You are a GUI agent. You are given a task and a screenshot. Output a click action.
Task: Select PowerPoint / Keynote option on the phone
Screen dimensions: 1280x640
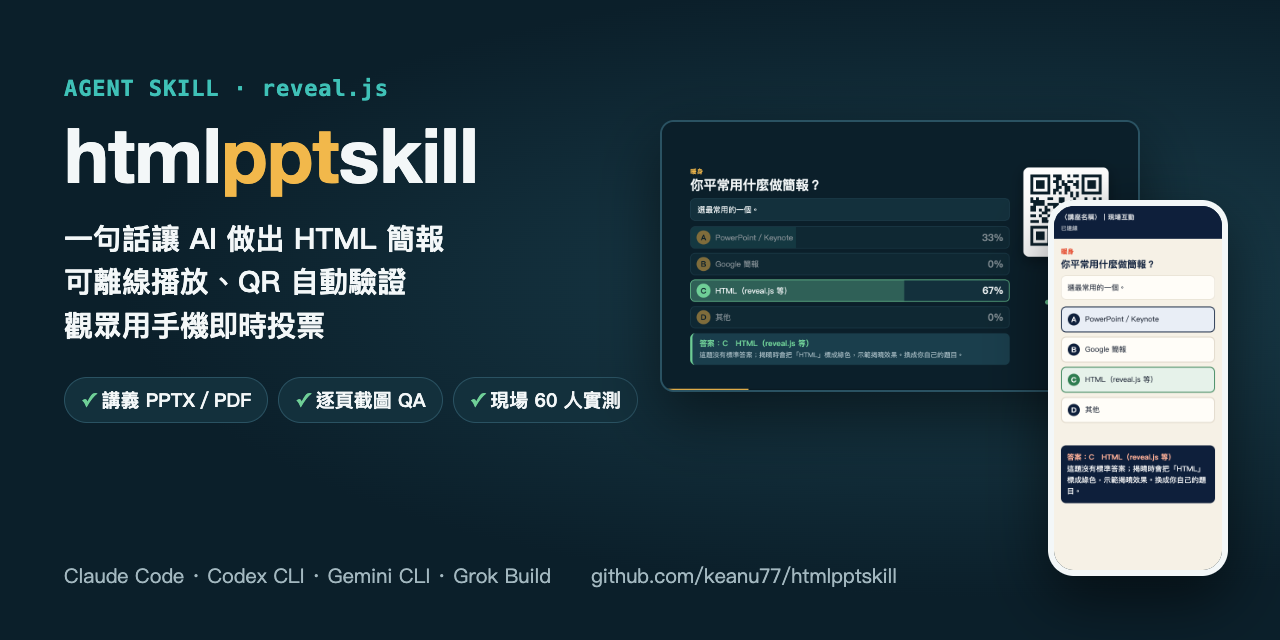(1138, 319)
